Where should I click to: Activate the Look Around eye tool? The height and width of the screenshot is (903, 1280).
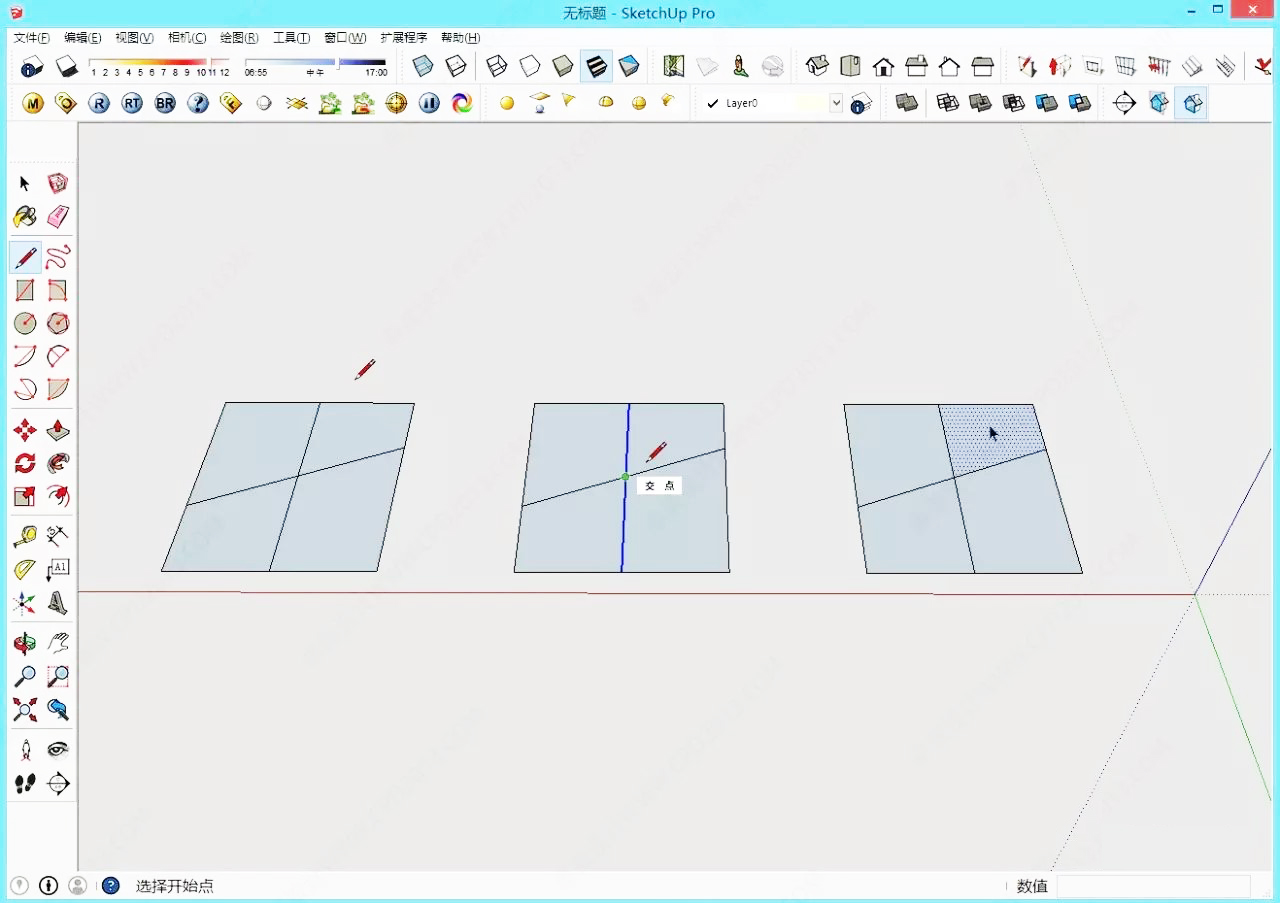pyautogui.click(x=58, y=750)
